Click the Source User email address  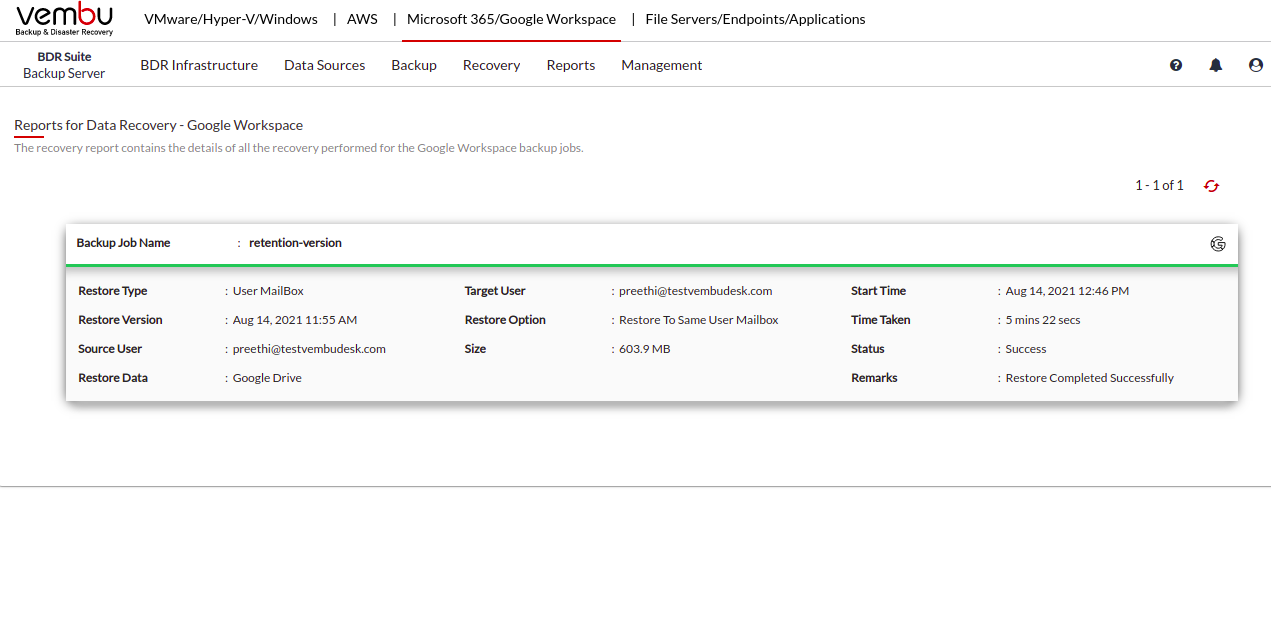coord(309,349)
